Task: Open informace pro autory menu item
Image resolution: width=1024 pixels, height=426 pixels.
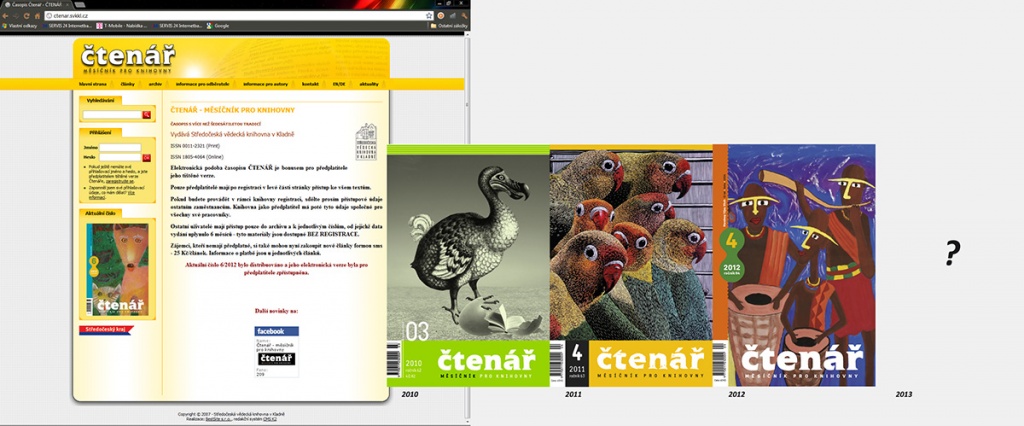Action: (x=265, y=84)
